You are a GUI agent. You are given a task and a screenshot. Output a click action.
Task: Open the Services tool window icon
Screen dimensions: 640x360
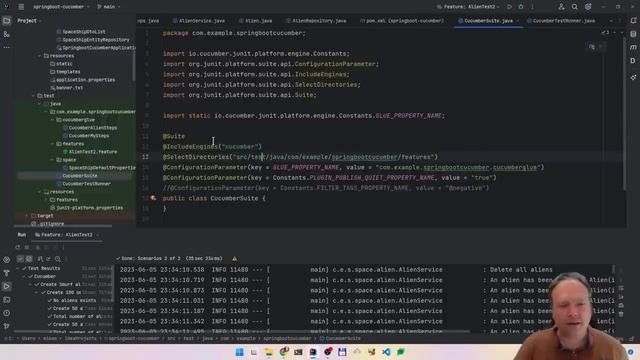[7, 260]
